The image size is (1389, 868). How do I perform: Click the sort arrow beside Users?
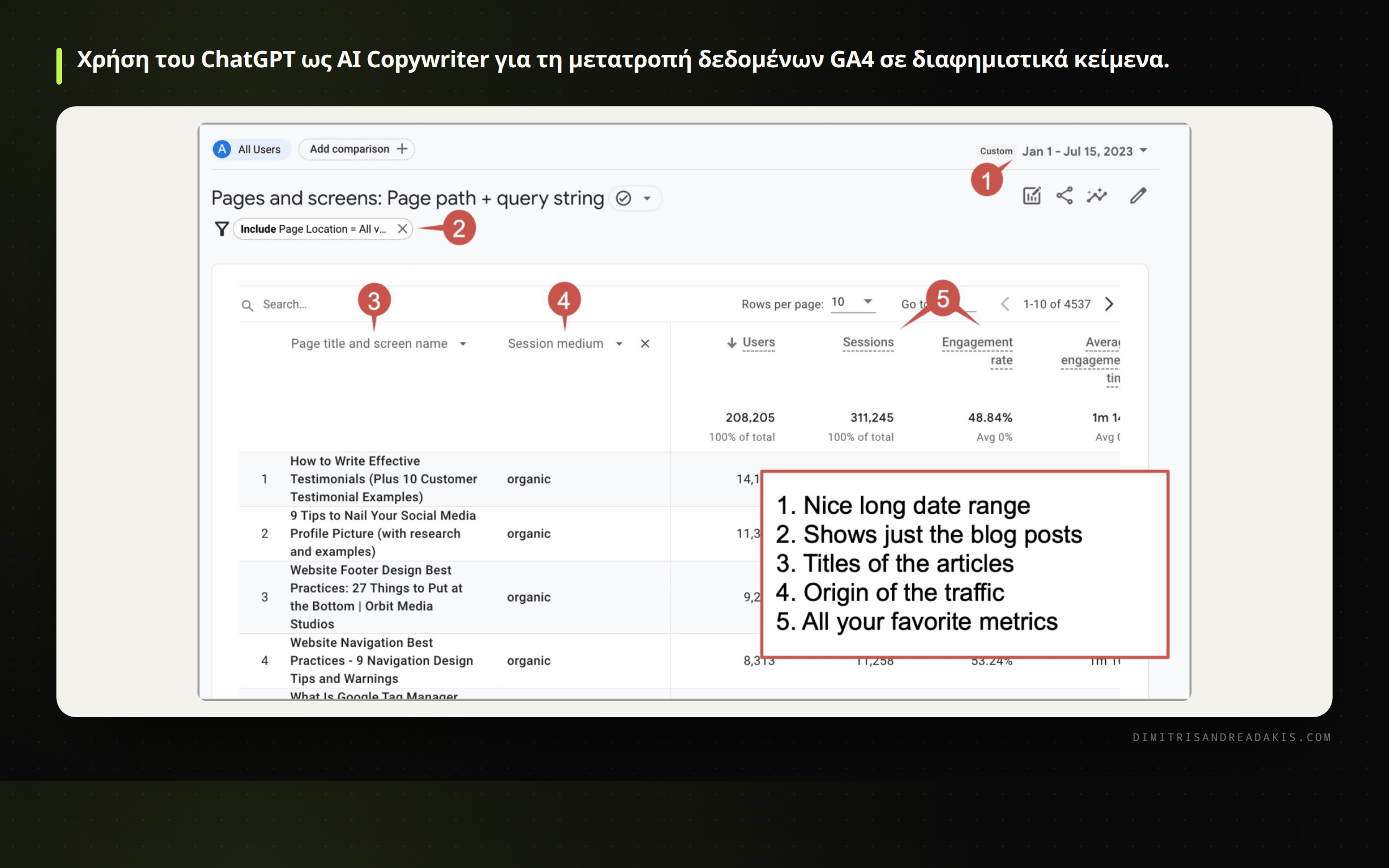[732, 343]
